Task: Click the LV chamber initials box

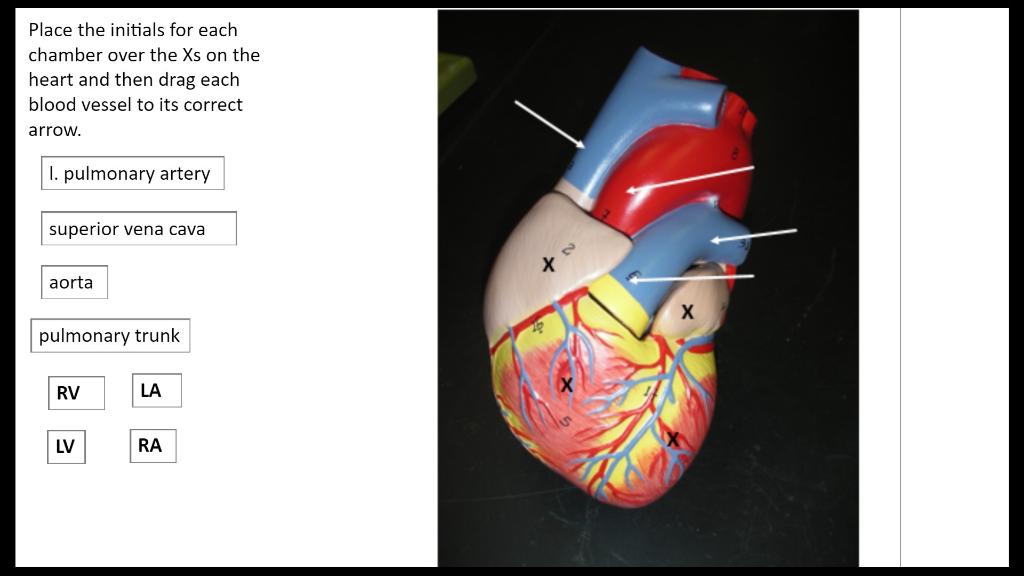Action: tap(66, 447)
